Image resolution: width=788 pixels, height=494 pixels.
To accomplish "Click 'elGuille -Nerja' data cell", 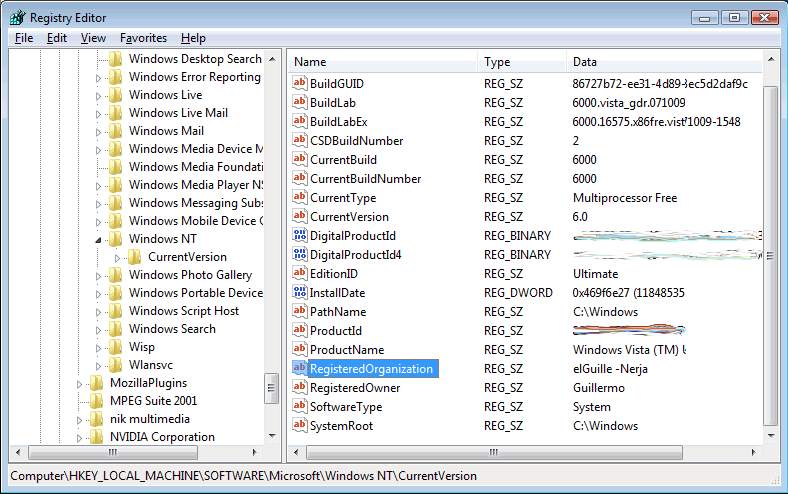I will (610, 369).
